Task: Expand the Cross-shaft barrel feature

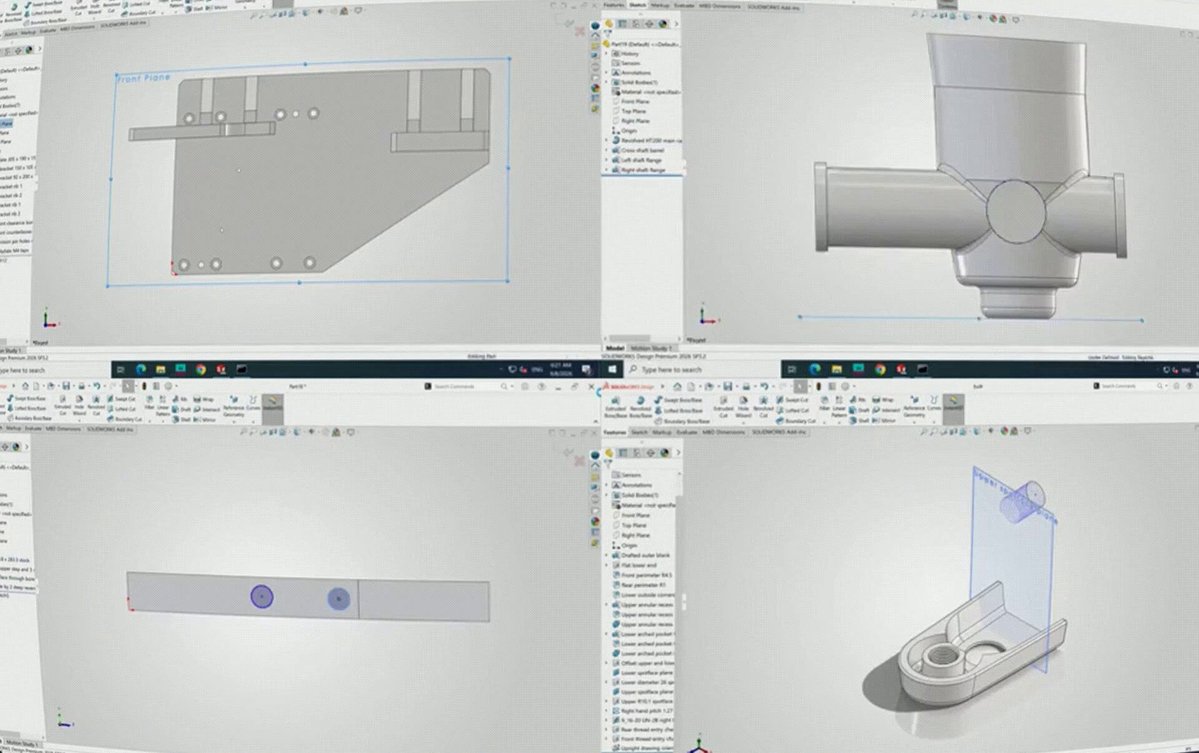Action: coord(606,151)
